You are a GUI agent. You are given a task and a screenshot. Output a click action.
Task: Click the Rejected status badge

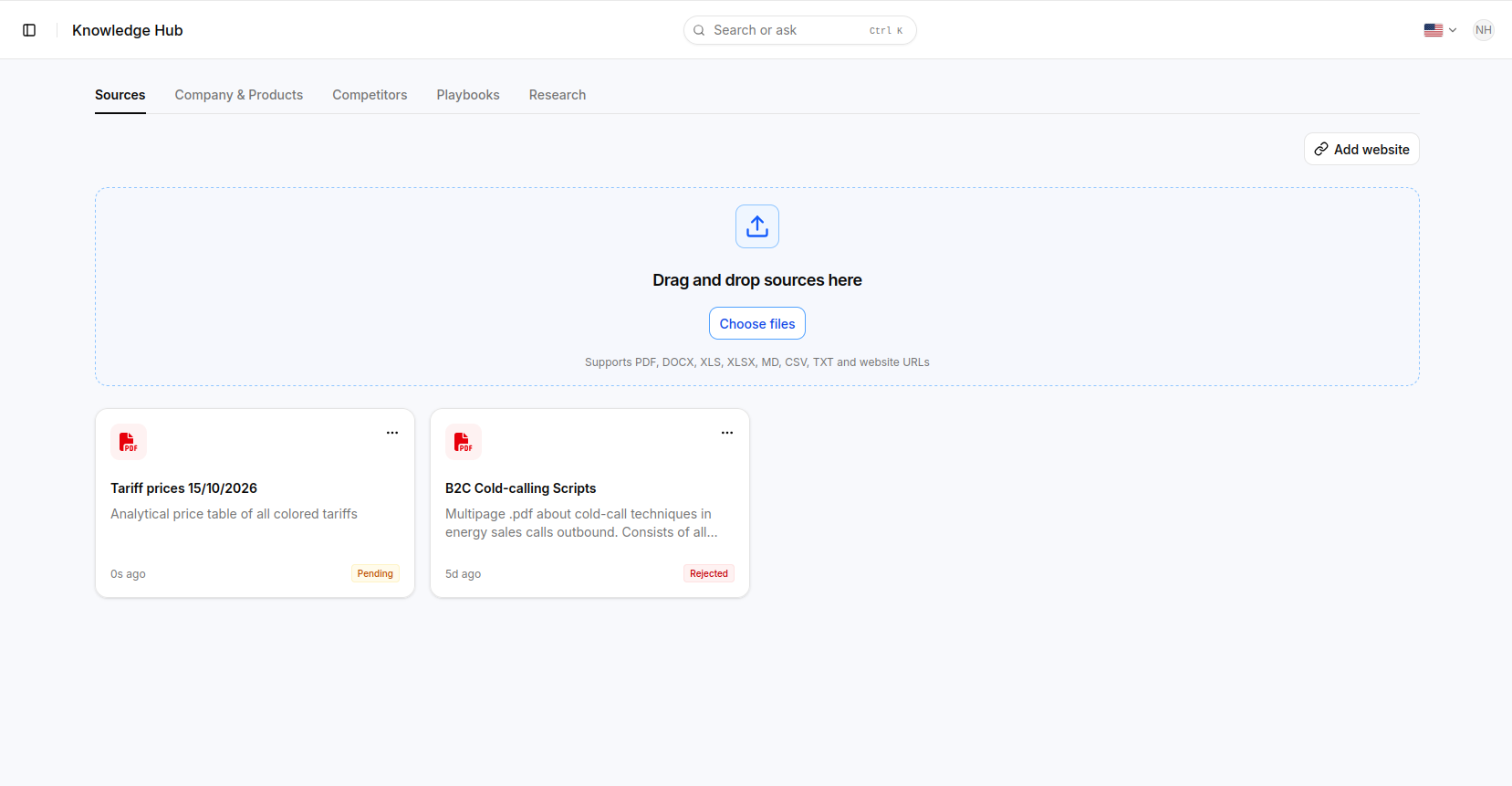pos(709,573)
